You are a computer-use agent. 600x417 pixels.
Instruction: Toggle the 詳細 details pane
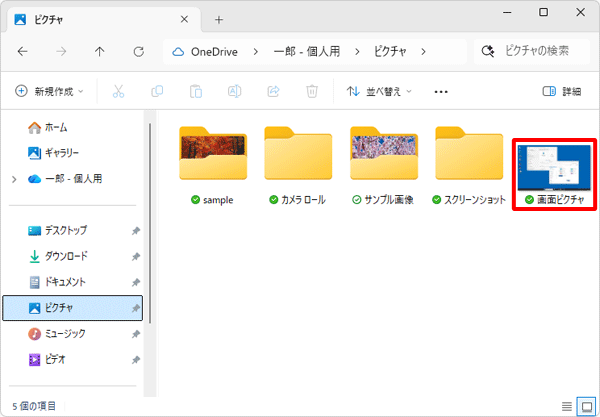tap(562, 91)
